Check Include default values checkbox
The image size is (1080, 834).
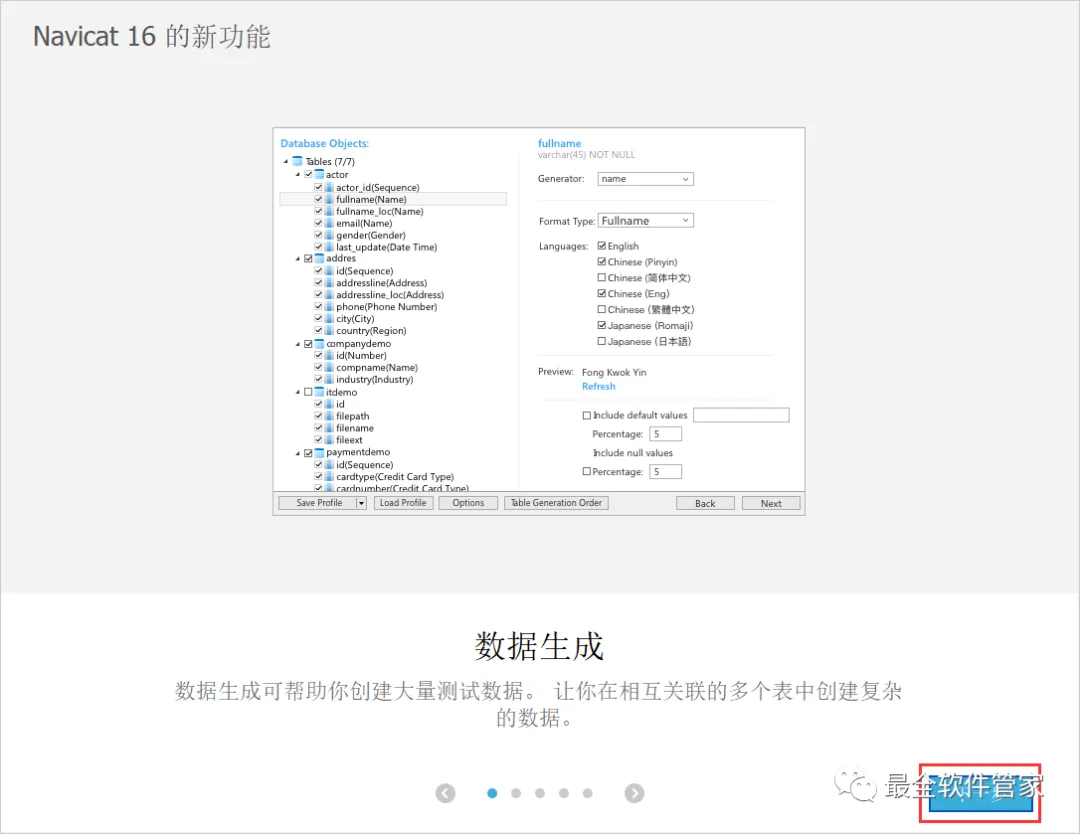[x=587, y=415]
